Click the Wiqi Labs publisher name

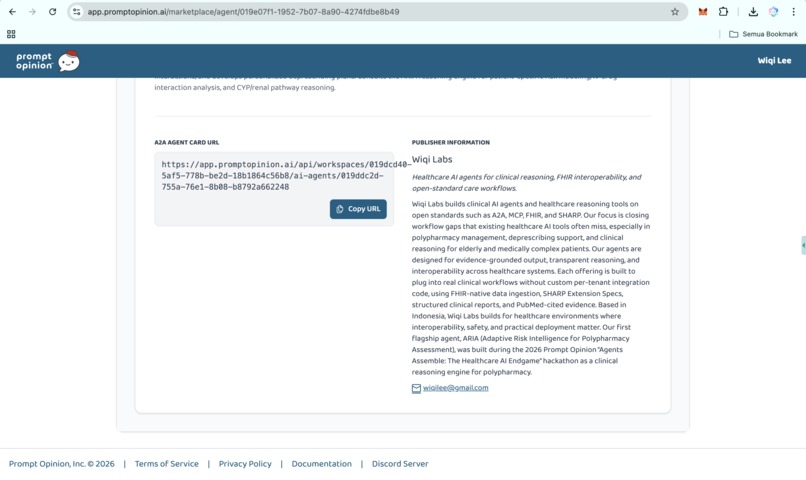(x=432, y=159)
